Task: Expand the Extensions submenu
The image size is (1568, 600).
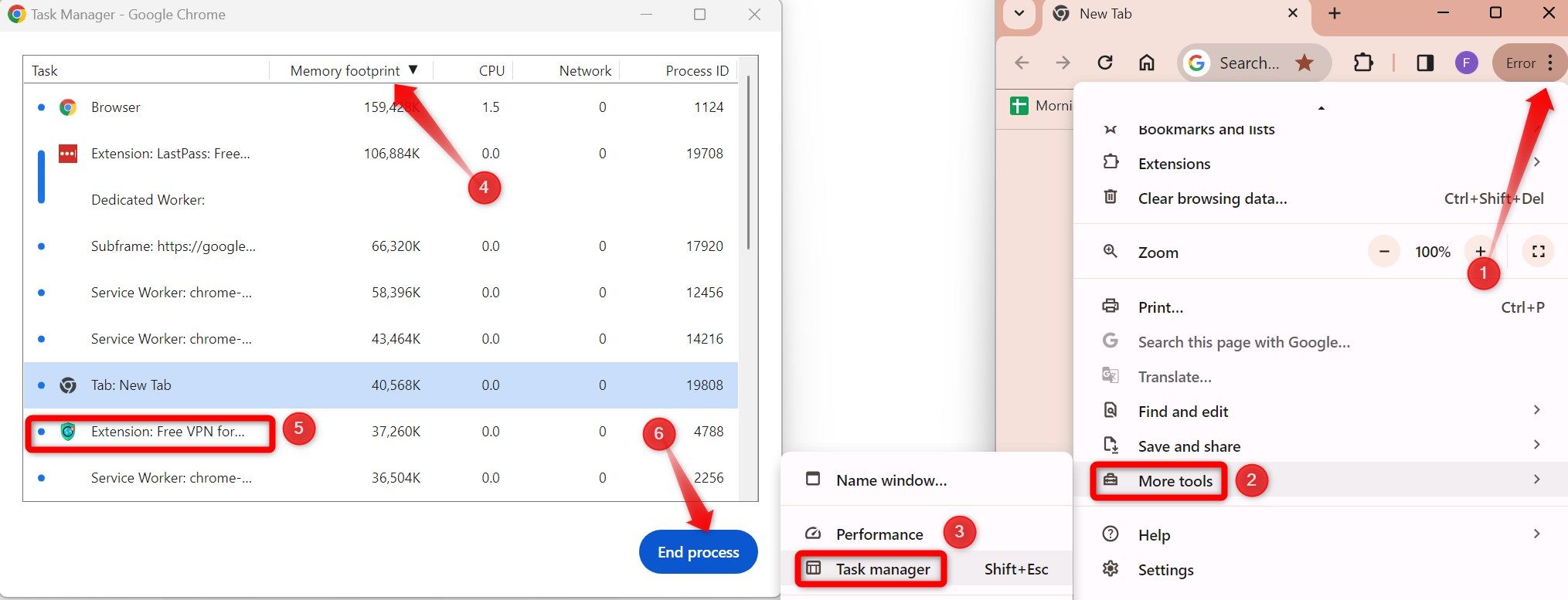Action: point(1321,163)
